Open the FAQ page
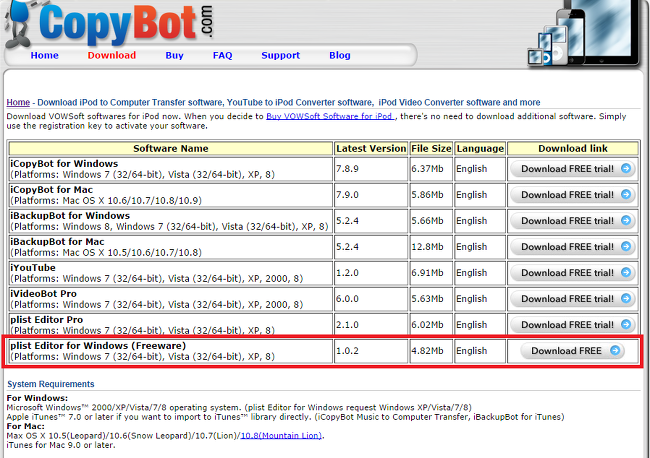The image size is (650, 458). [x=223, y=55]
